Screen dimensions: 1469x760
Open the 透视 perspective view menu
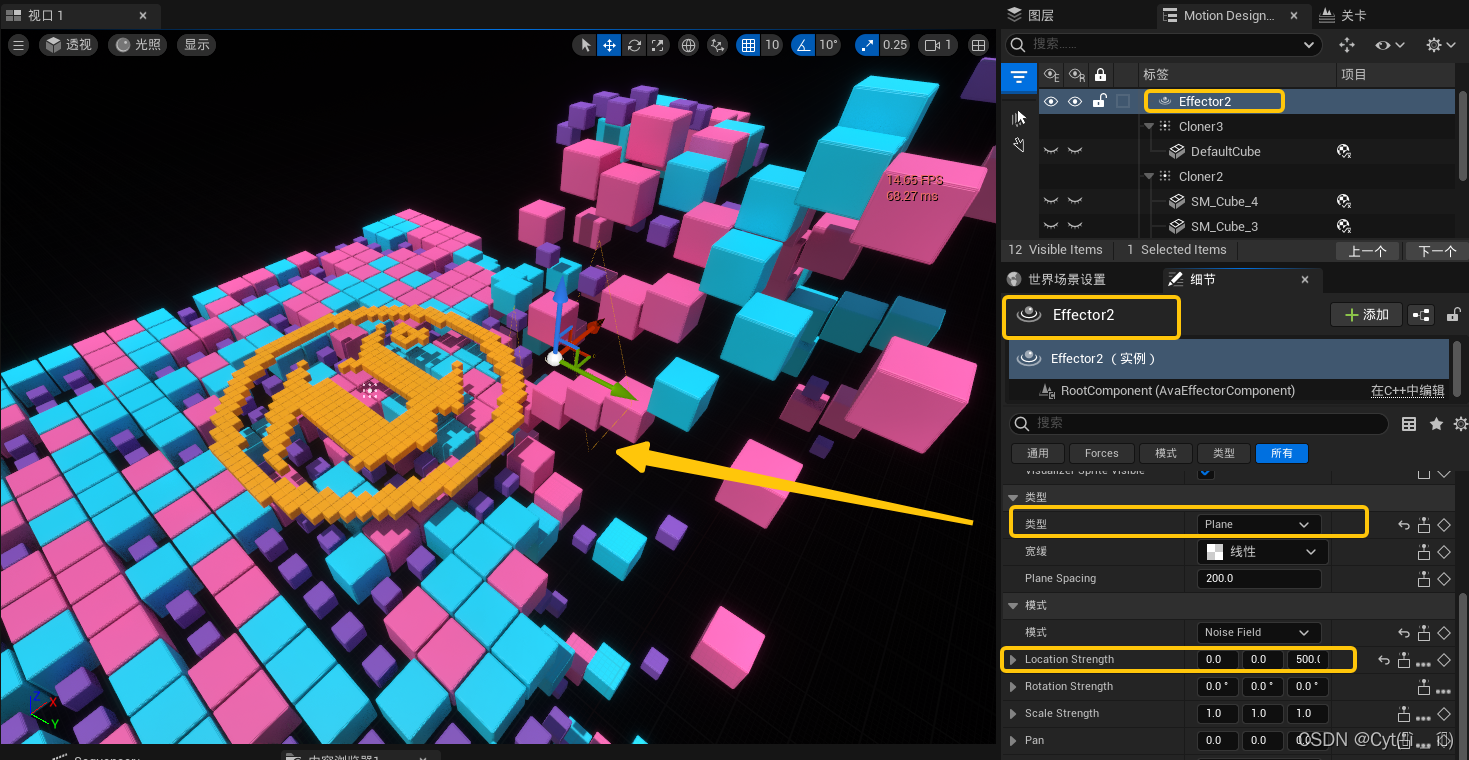[x=68, y=45]
